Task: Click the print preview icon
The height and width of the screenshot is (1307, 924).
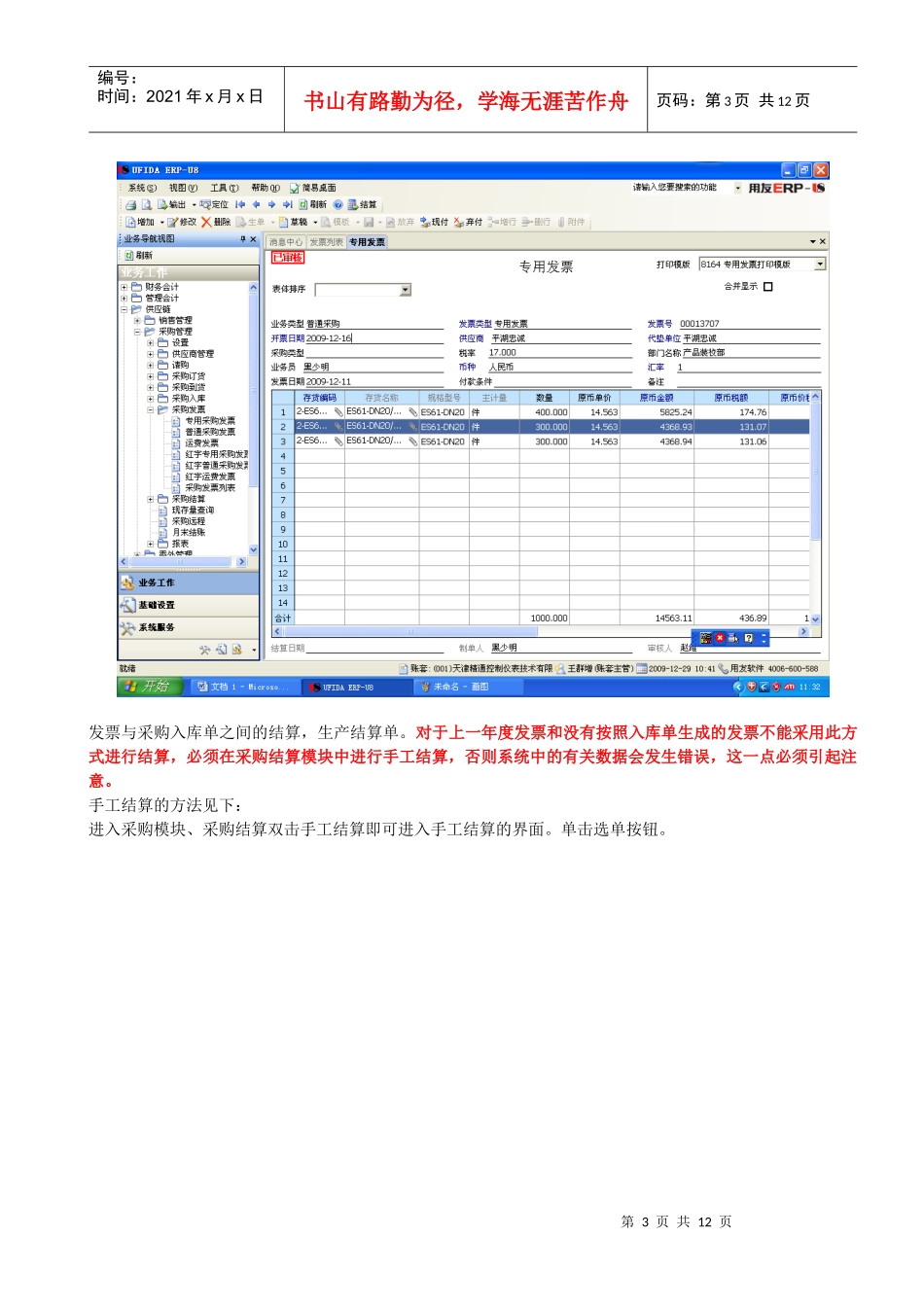Action: (x=146, y=205)
